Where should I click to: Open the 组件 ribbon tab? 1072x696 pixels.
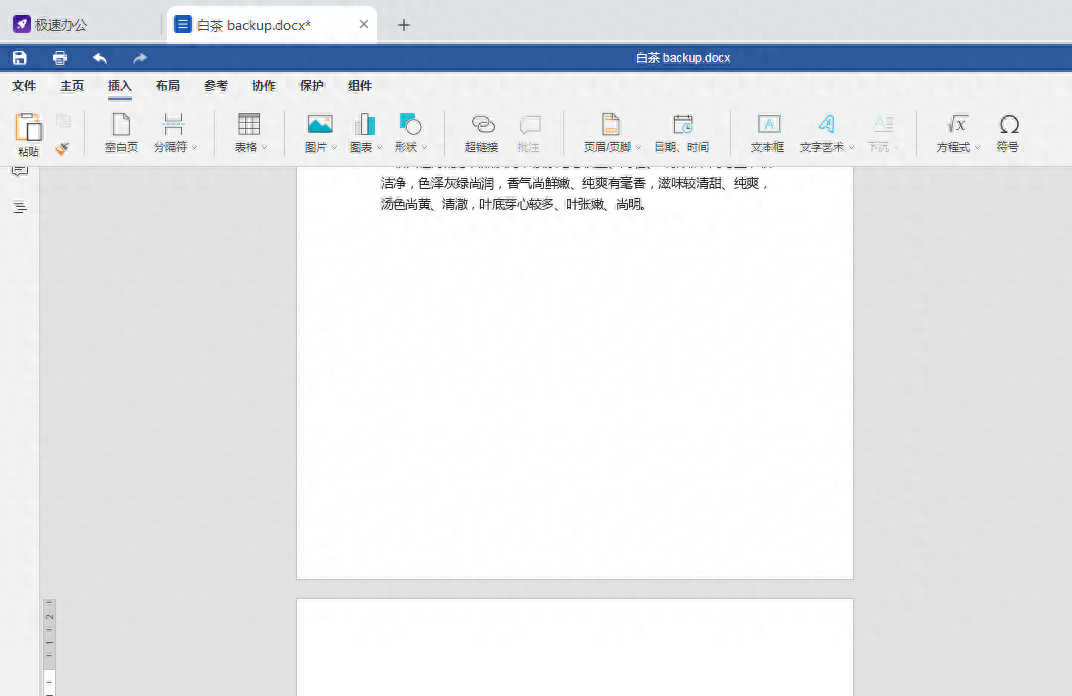coord(360,85)
